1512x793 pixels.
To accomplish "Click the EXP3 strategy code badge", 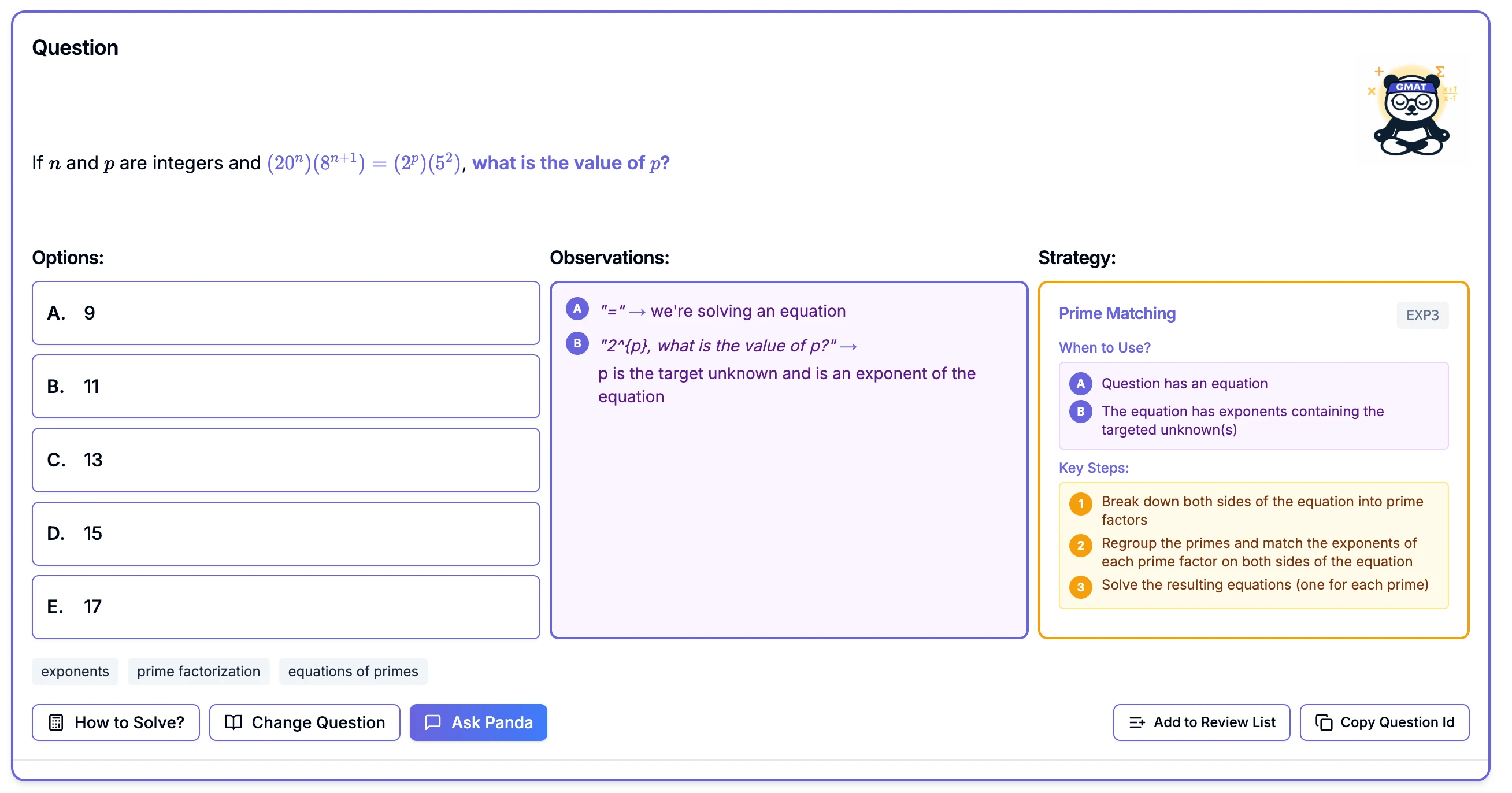I will click(x=1422, y=315).
